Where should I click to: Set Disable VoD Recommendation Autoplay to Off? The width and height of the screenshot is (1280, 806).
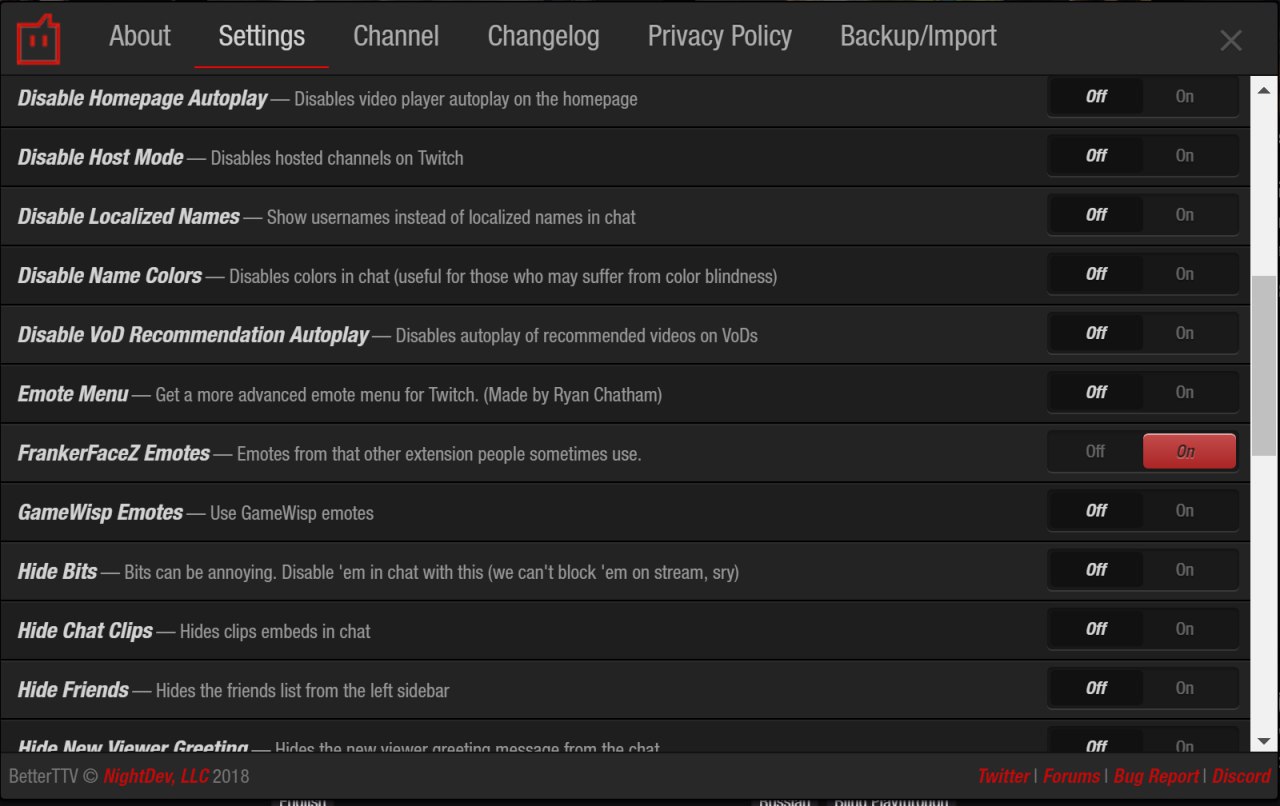(x=1096, y=333)
